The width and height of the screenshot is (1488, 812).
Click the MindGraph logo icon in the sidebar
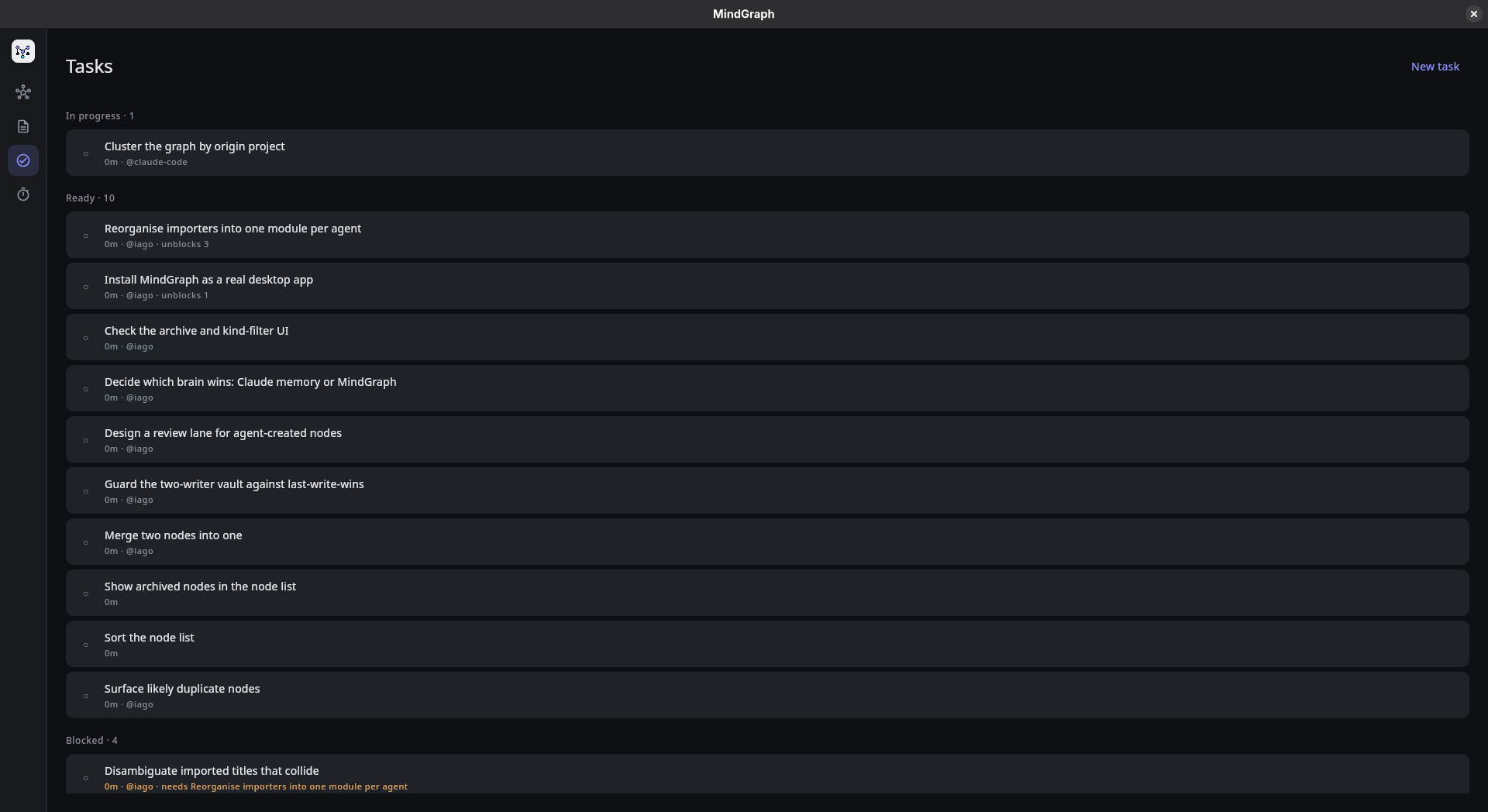click(23, 51)
